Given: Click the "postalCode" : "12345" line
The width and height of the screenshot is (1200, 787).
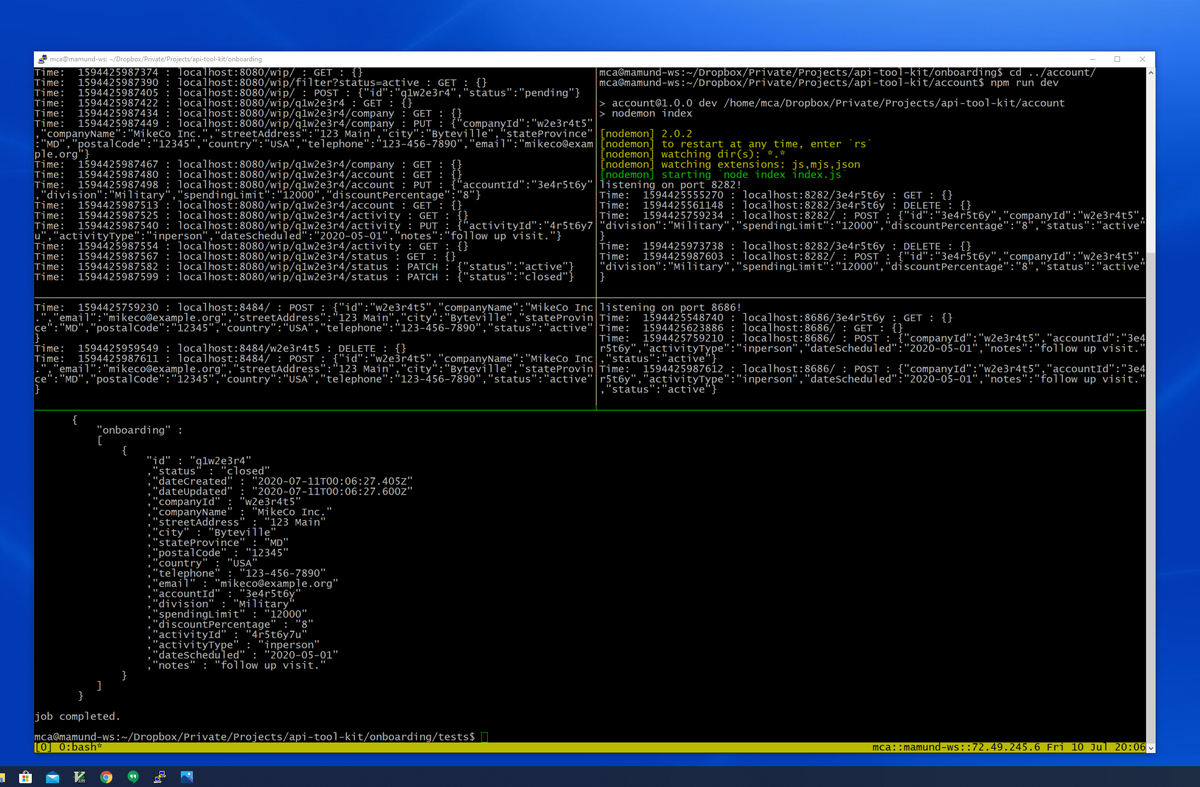Looking at the screenshot, I should (x=216, y=552).
